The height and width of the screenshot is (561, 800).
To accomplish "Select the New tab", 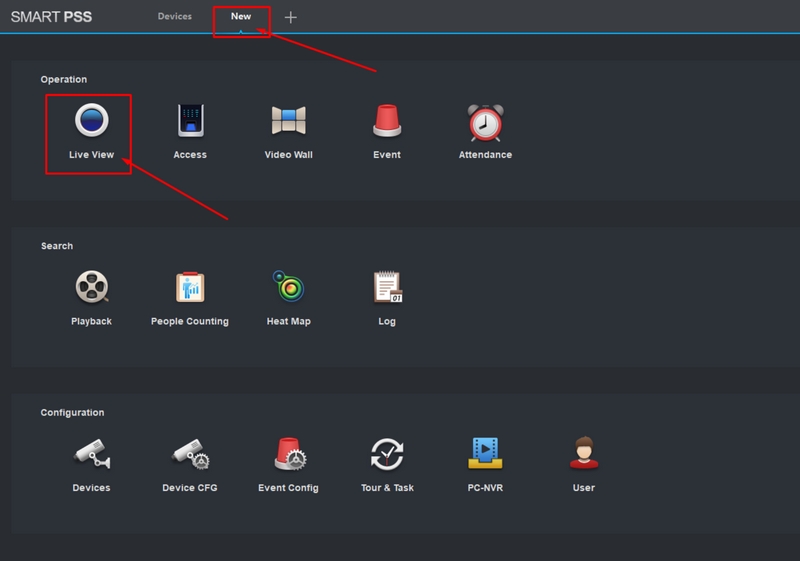I will pos(241,17).
